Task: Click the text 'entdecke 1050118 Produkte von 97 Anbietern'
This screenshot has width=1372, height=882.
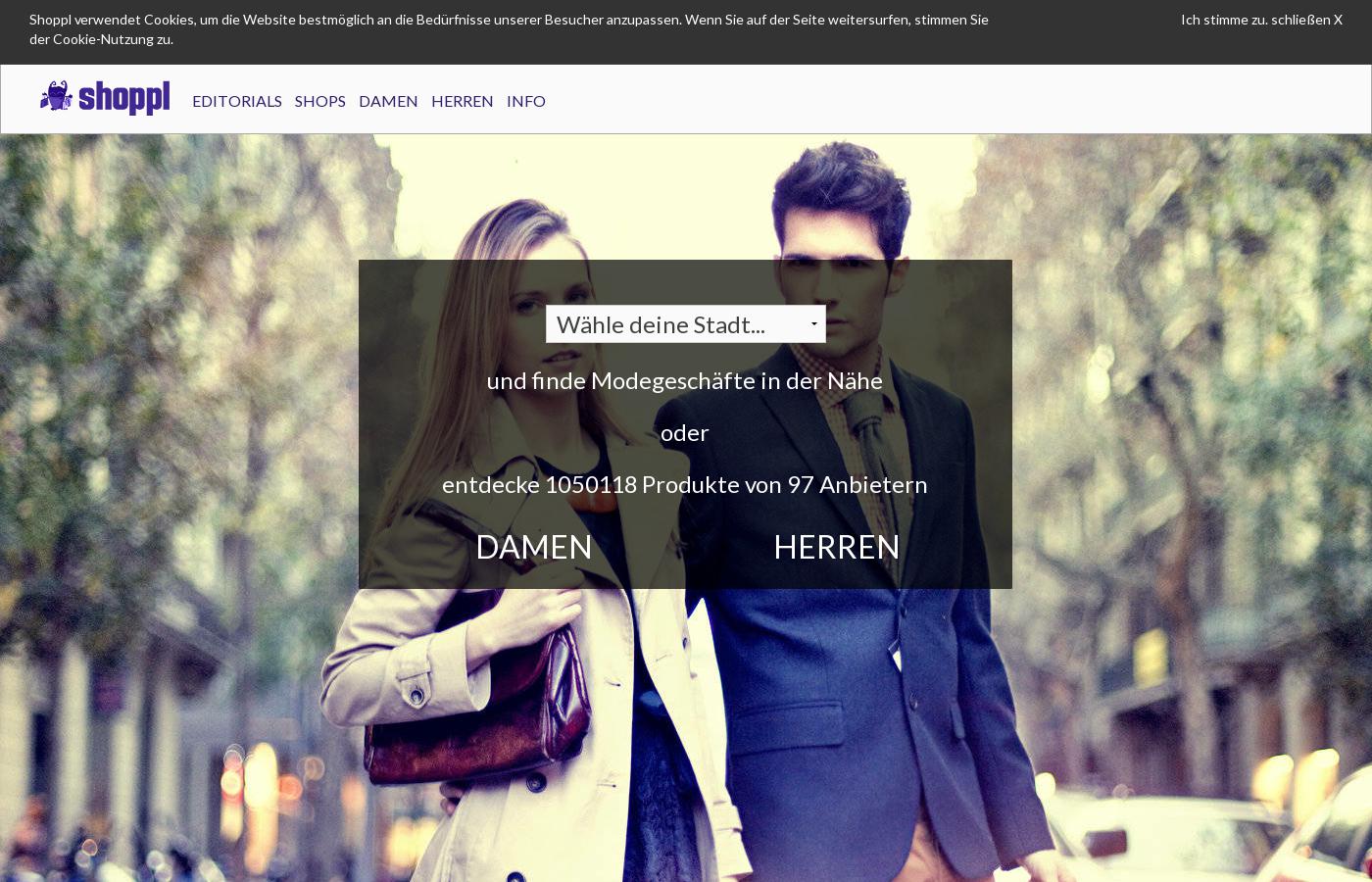Action: coord(685,484)
